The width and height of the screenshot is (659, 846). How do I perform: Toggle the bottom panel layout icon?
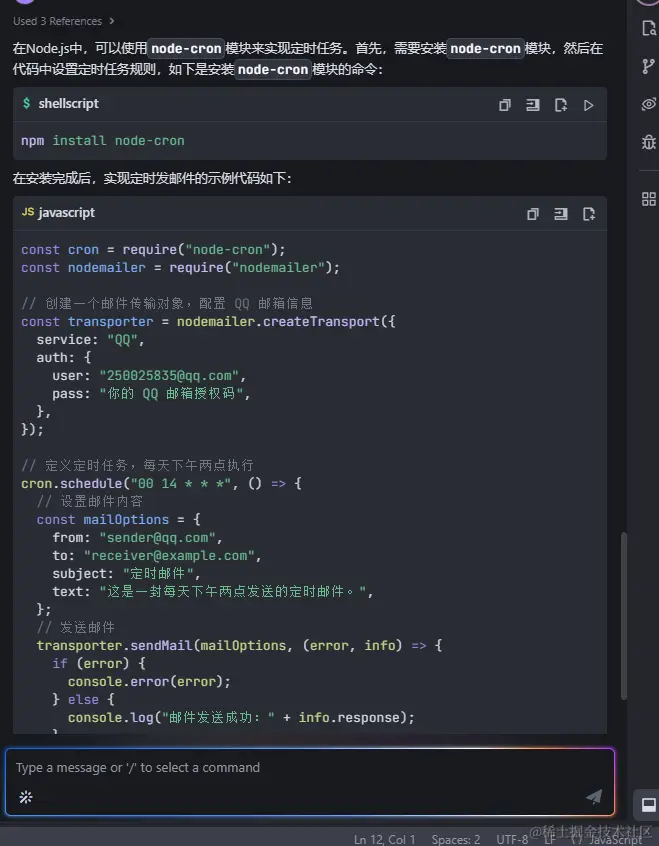(x=648, y=805)
